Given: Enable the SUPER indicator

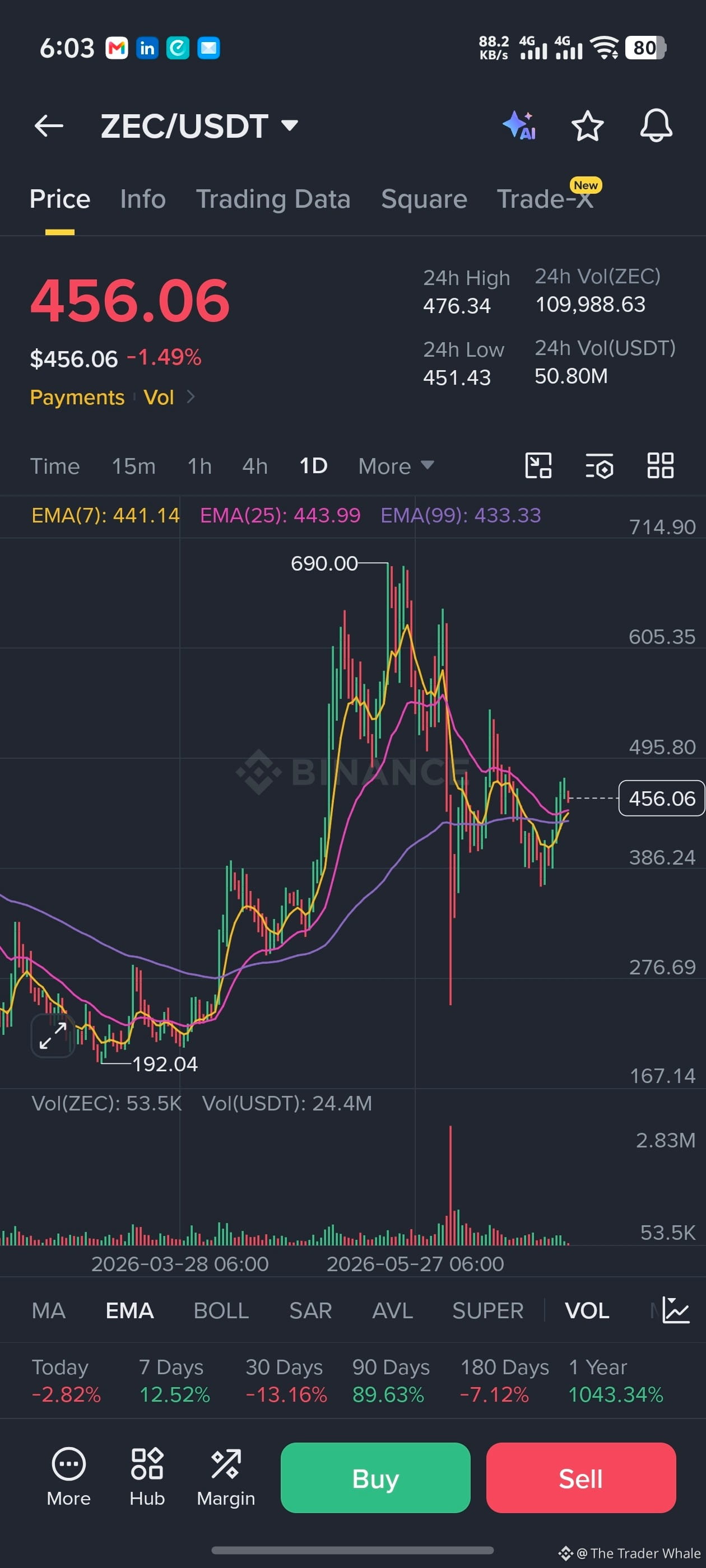Looking at the screenshot, I should 488,1310.
